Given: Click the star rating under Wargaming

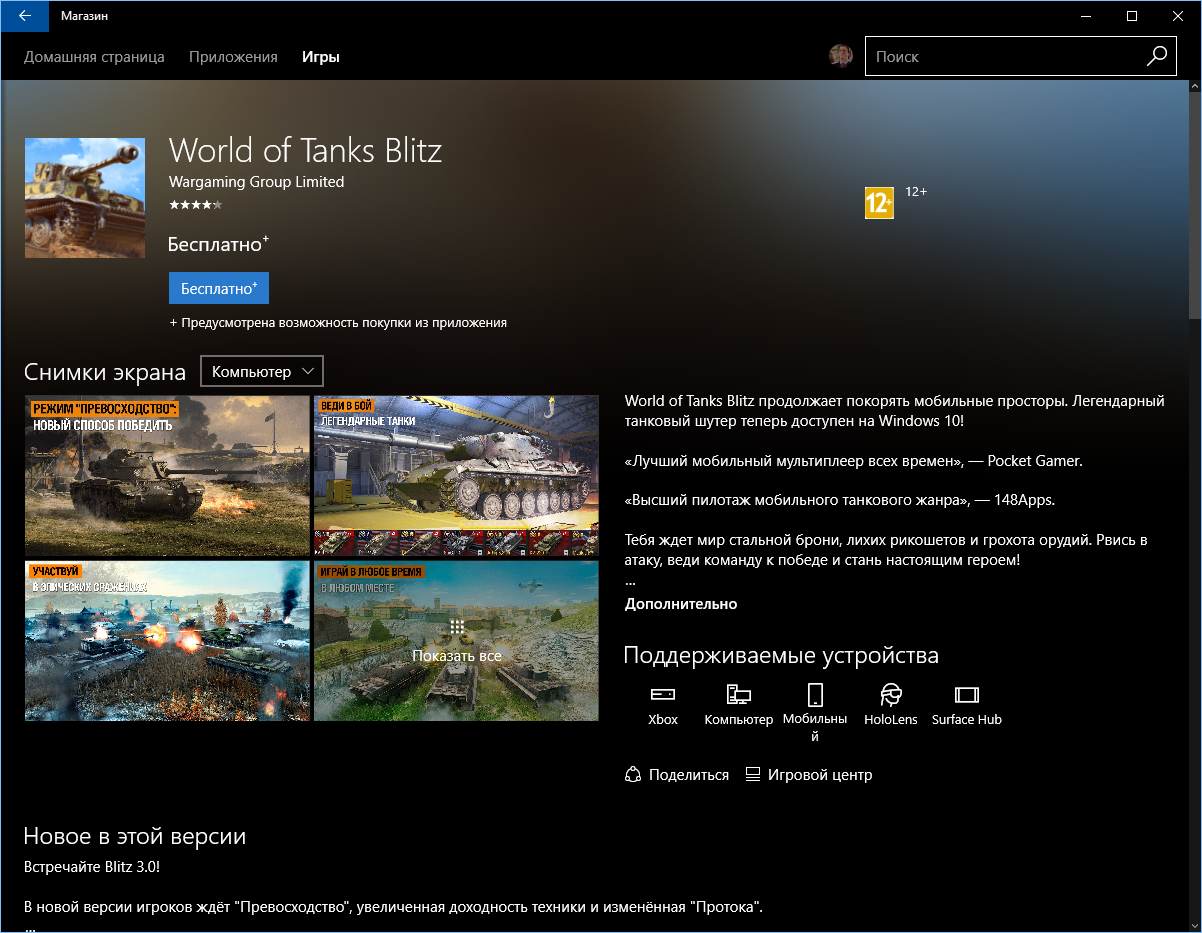Looking at the screenshot, I should [196, 204].
